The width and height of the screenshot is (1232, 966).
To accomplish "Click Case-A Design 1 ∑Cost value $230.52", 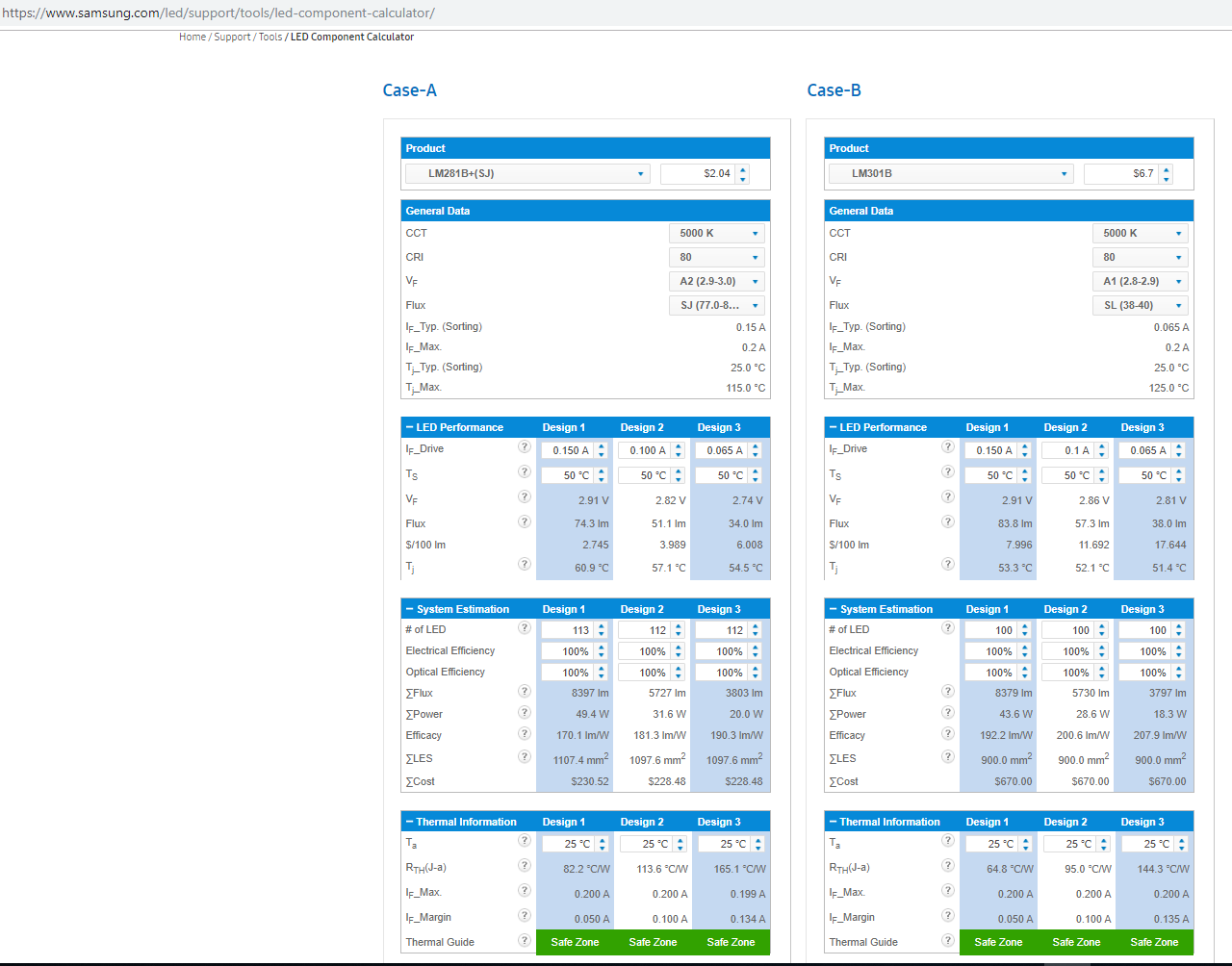I will click(x=590, y=781).
